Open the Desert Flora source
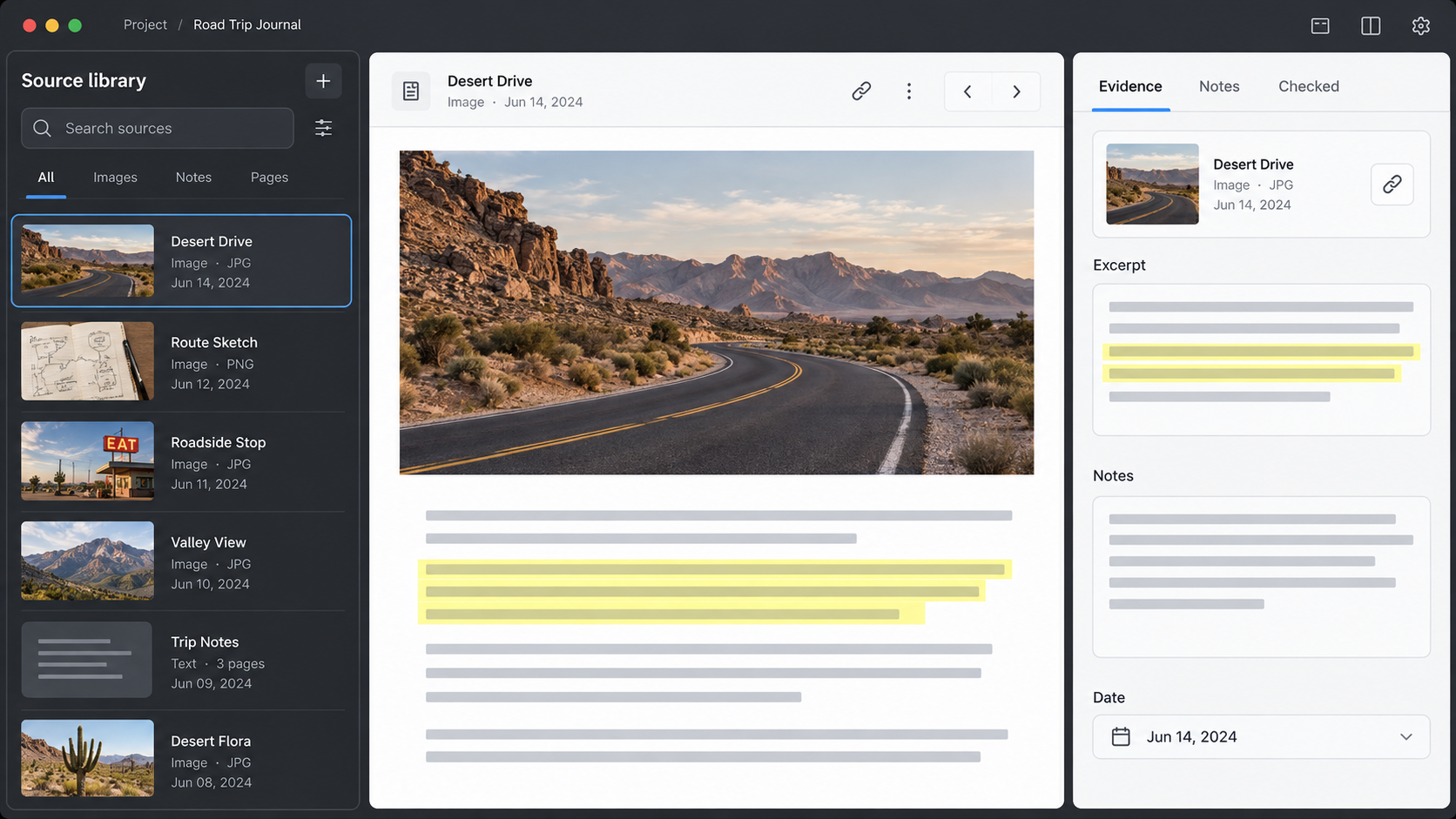The height and width of the screenshot is (819, 1456). click(x=181, y=760)
